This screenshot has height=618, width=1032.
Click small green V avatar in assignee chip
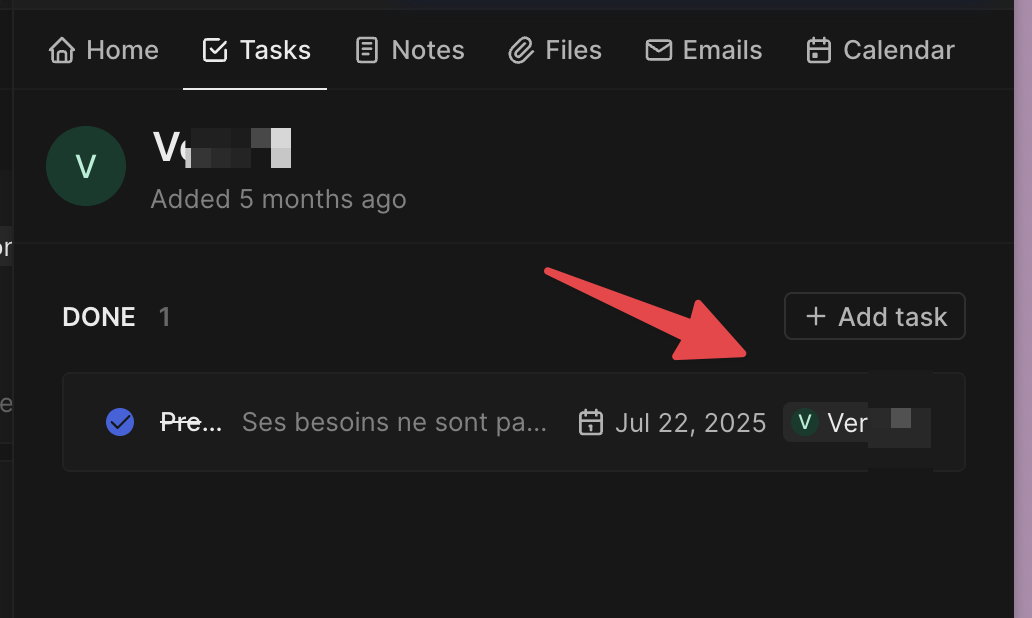tap(804, 422)
